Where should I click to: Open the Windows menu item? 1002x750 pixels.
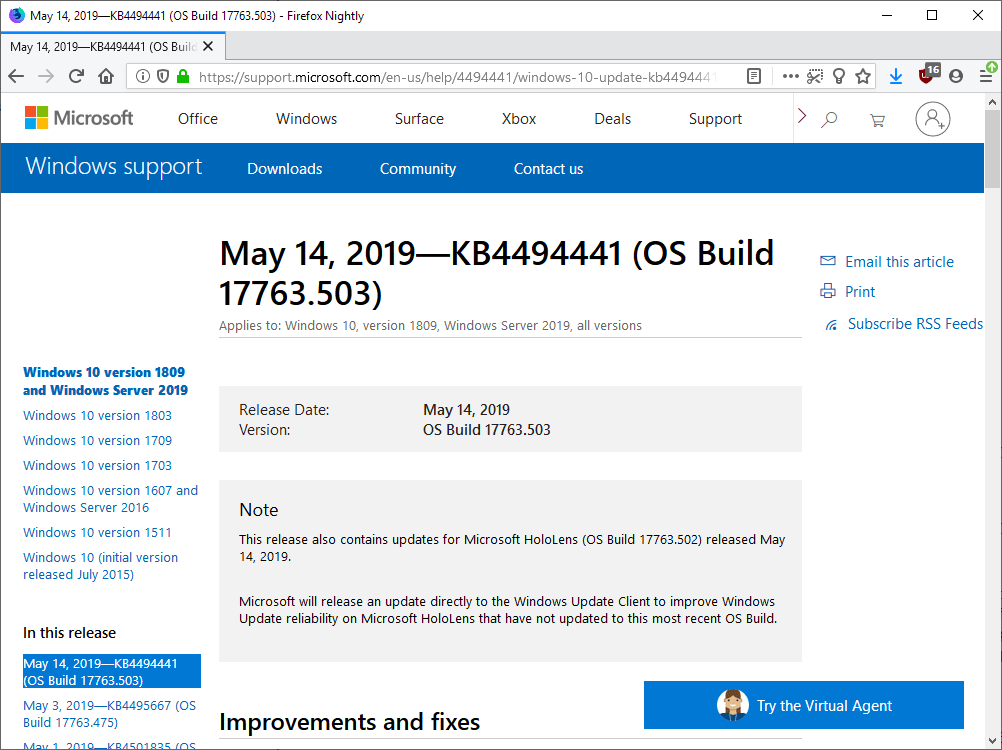tap(306, 119)
